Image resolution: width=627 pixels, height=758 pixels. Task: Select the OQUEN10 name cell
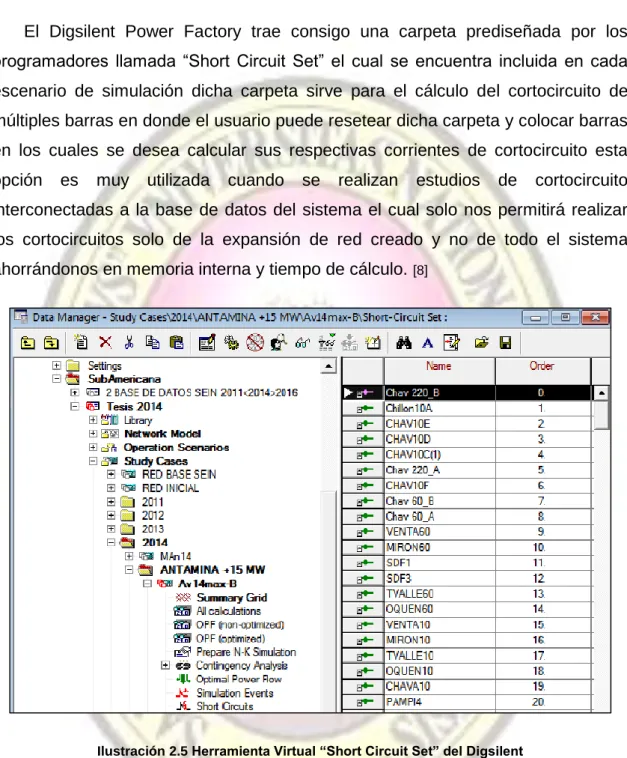pos(439,671)
